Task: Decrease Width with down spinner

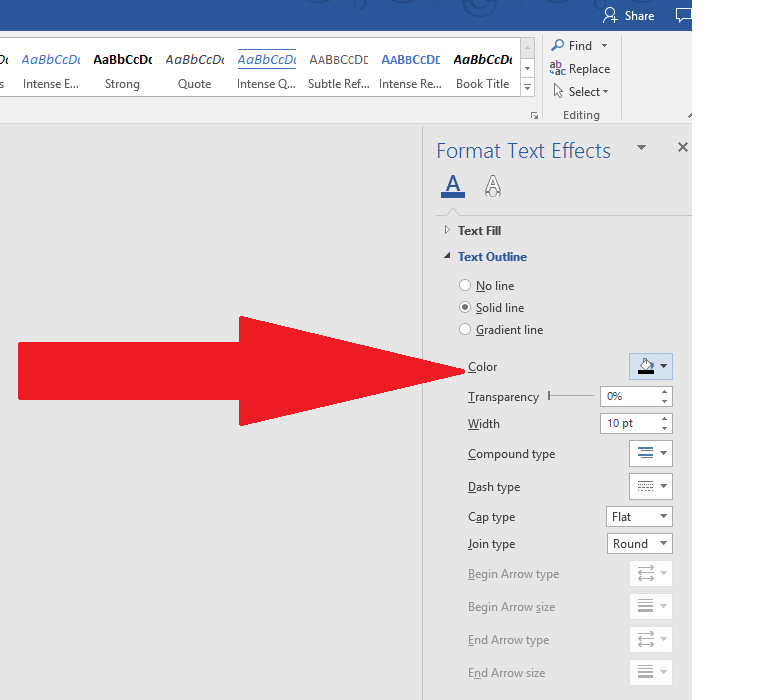Action: [665, 428]
